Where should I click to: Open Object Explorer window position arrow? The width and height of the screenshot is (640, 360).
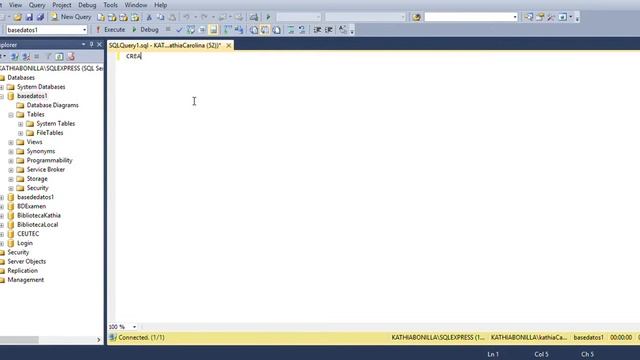pyautogui.click(x=83, y=44)
